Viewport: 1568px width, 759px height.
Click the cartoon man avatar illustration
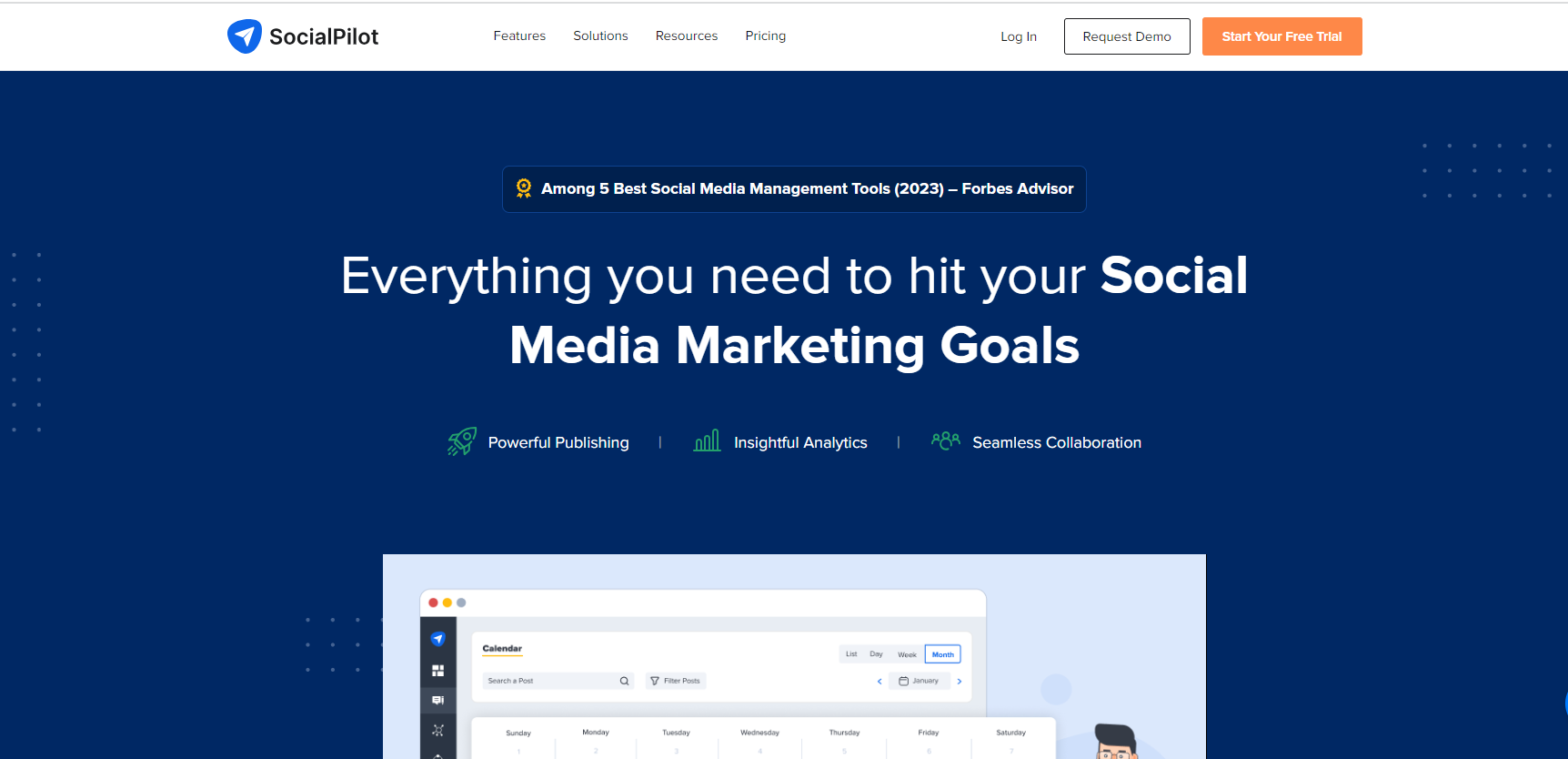(1115, 741)
